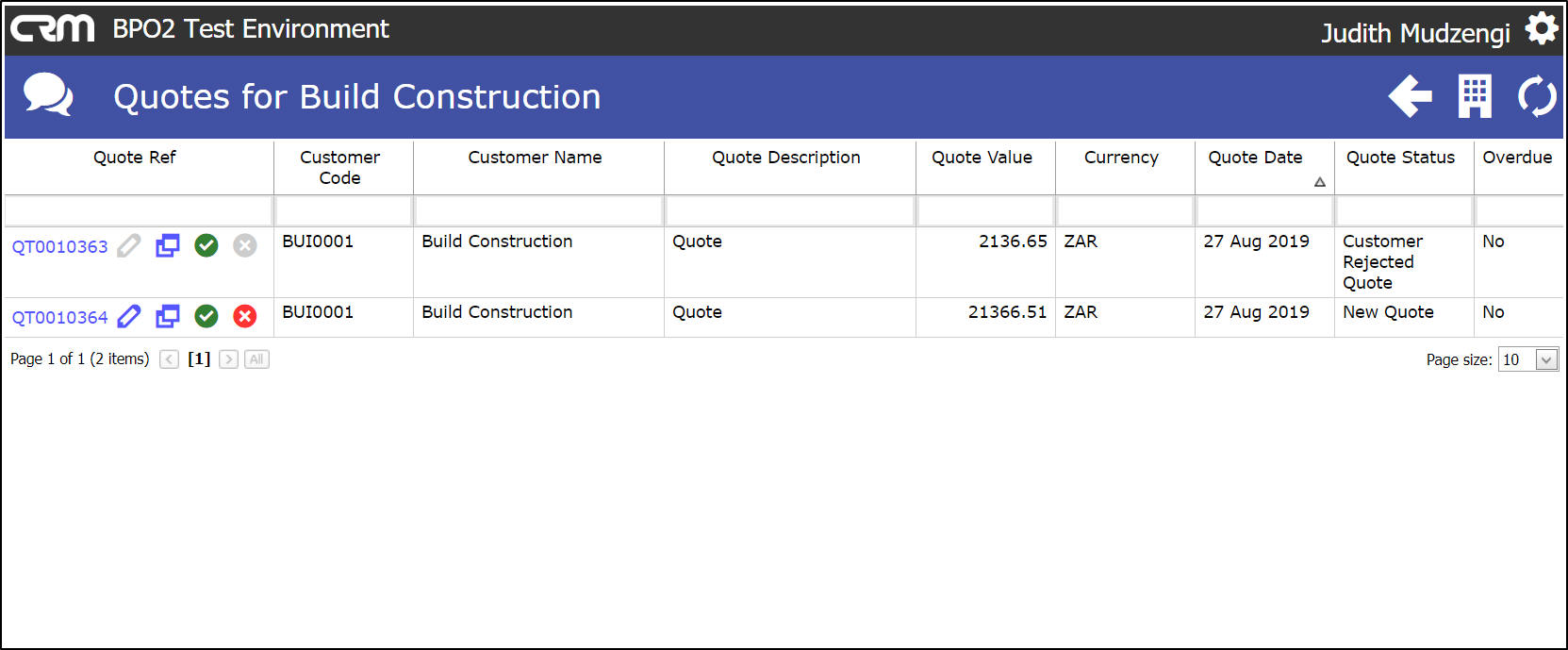Open quote link QT0010363
This screenshot has width=1568, height=650.
point(59,246)
